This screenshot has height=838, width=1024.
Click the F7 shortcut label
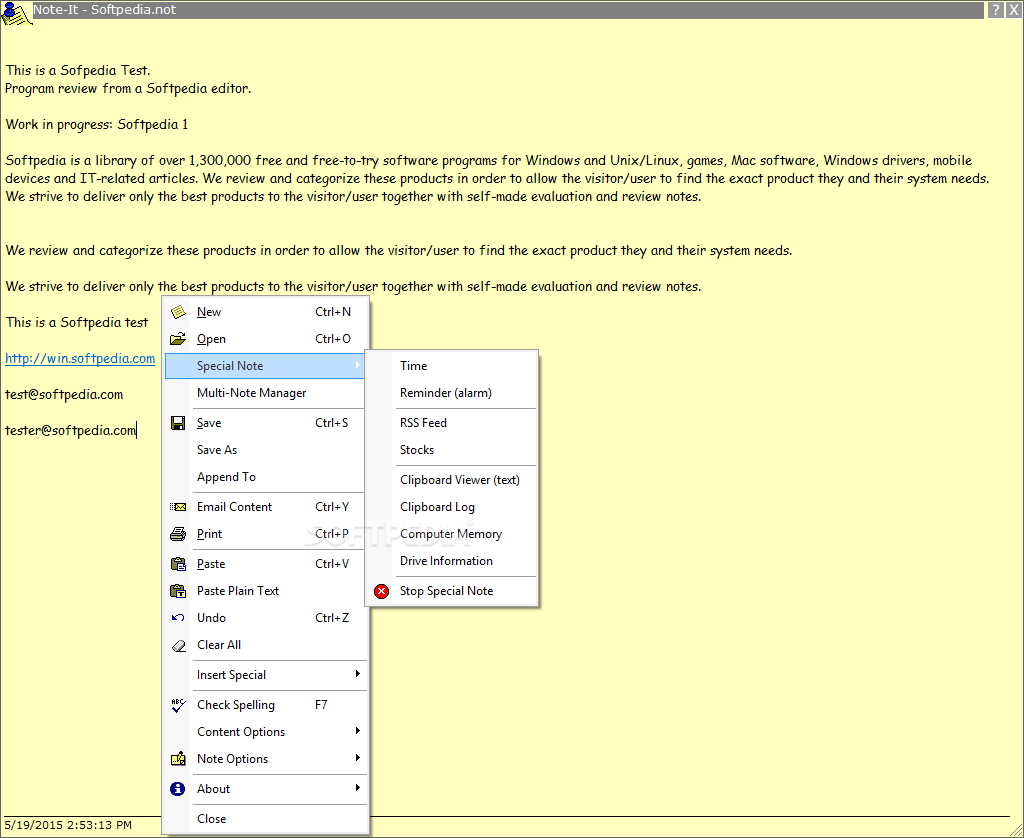click(321, 705)
